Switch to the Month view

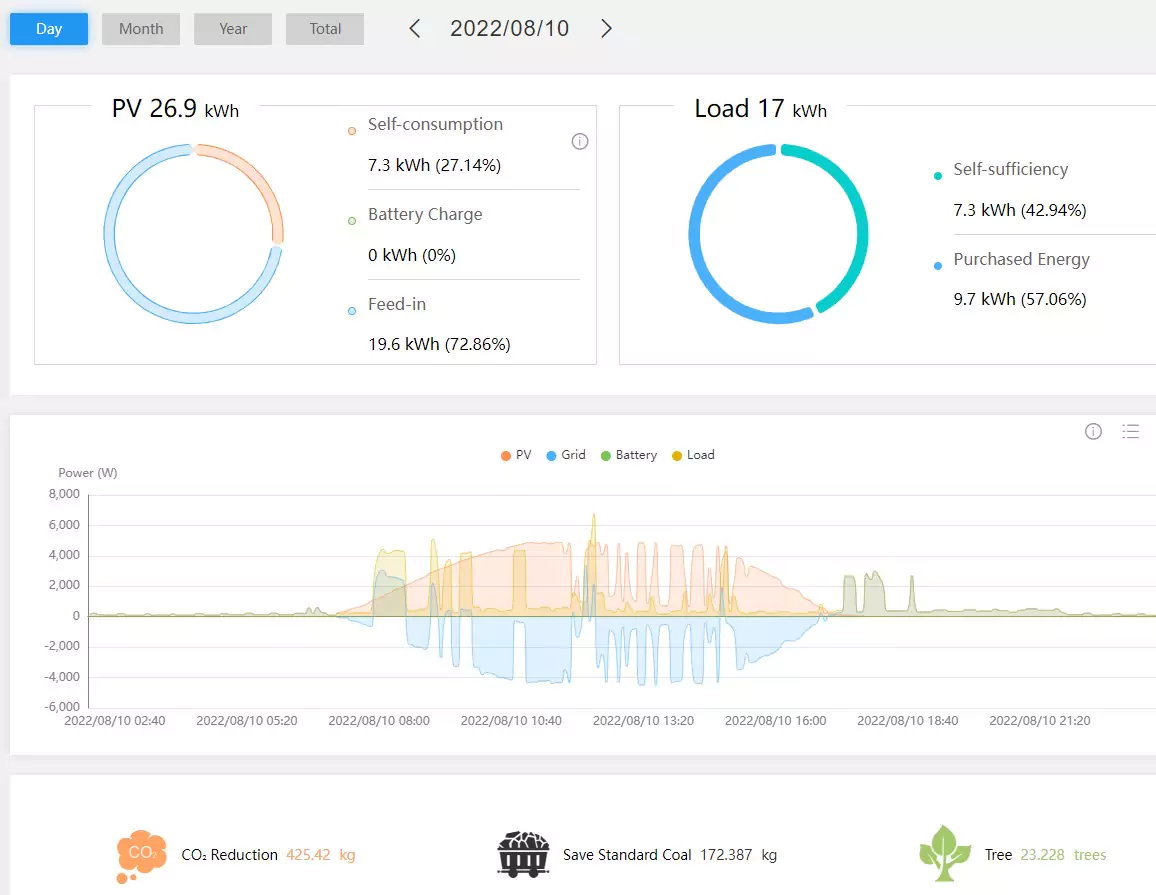click(x=141, y=29)
